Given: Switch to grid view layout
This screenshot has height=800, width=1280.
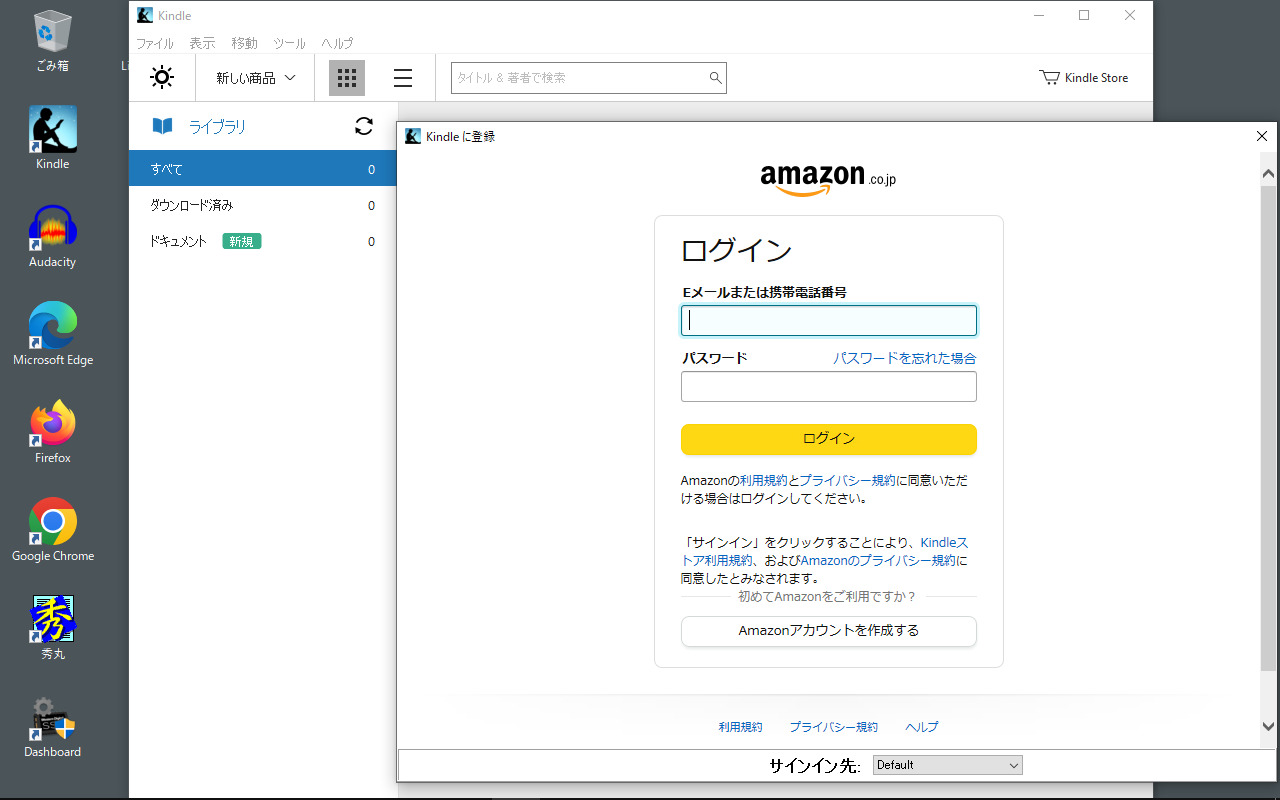Looking at the screenshot, I should pos(347,78).
